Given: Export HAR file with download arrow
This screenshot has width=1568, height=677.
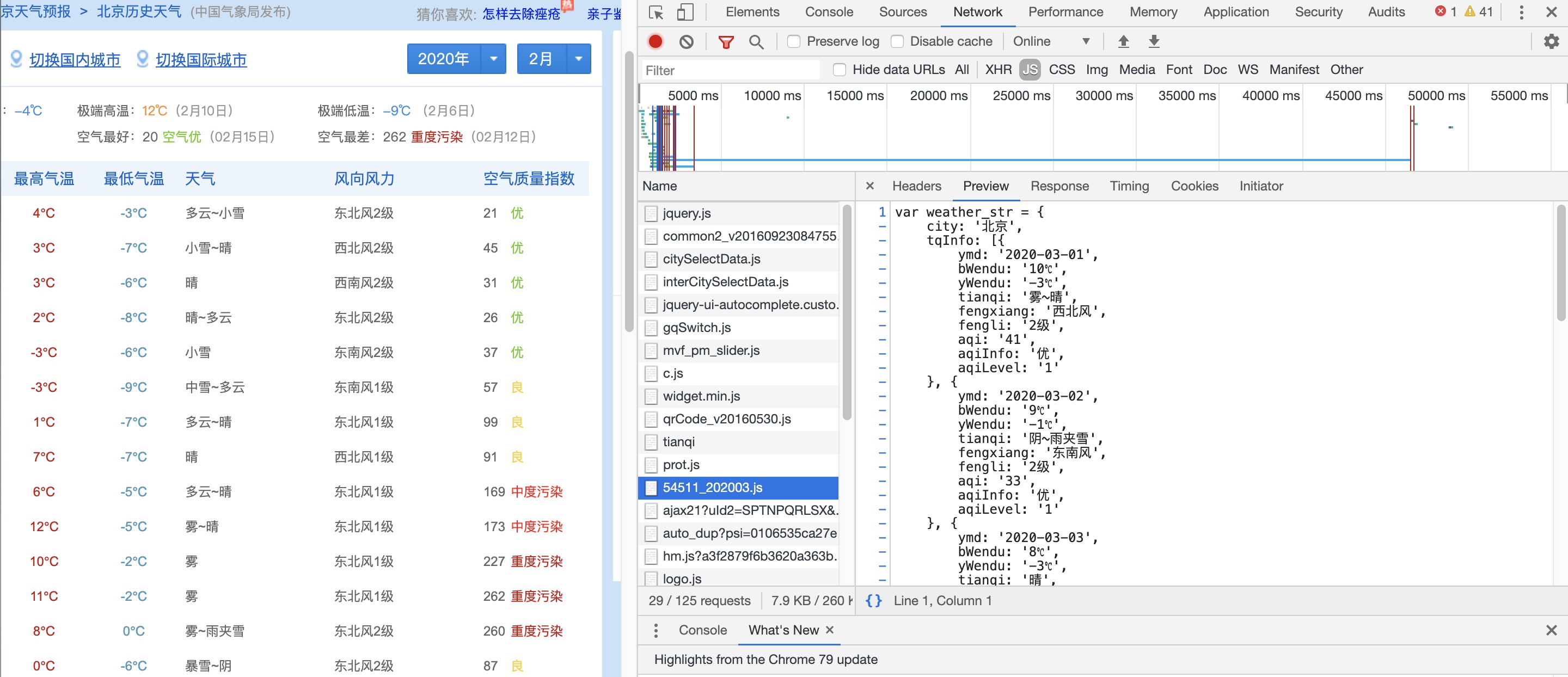Looking at the screenshot, I should coord(1154,41).
